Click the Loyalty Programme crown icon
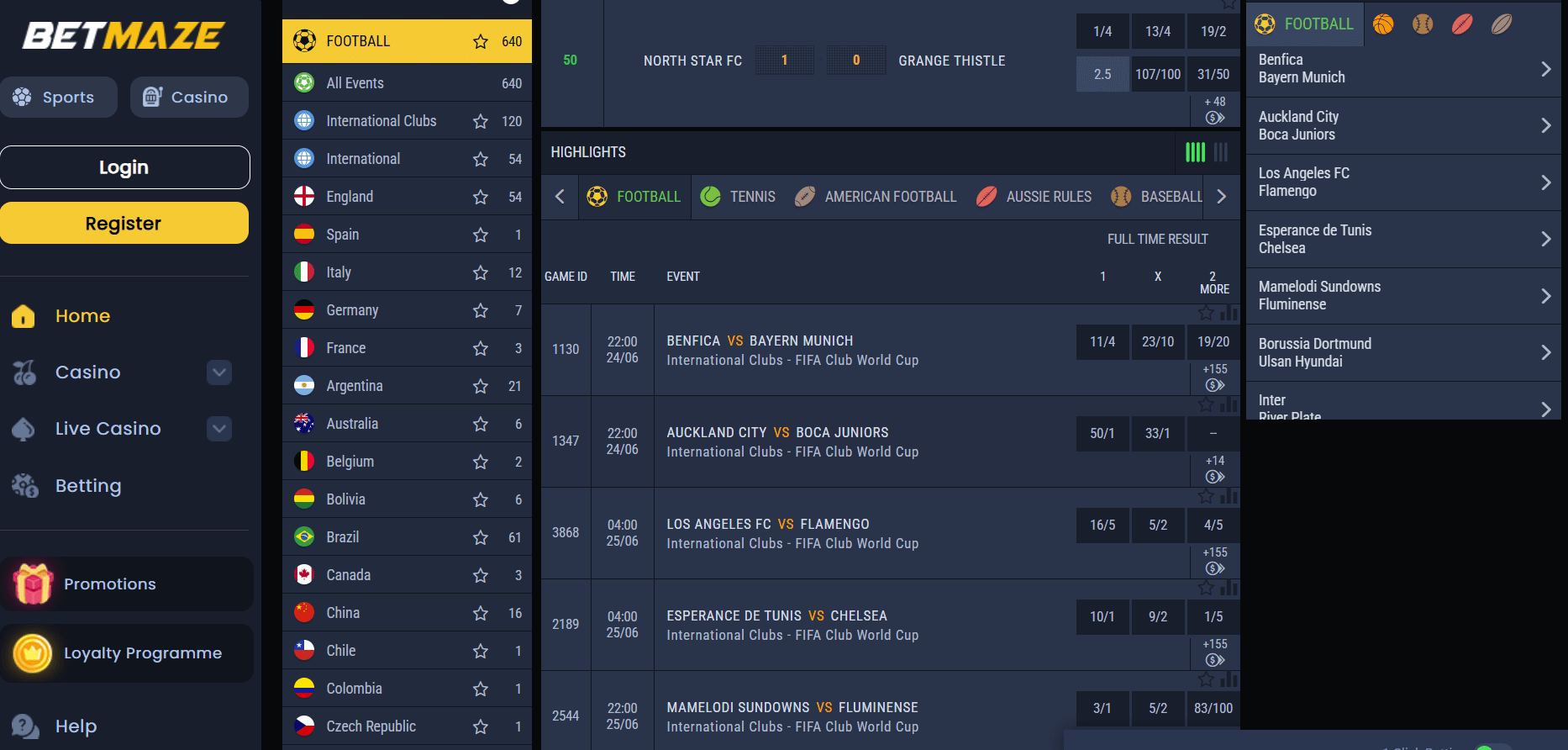This screenshot has height=750, width=1568. point(33,653)
